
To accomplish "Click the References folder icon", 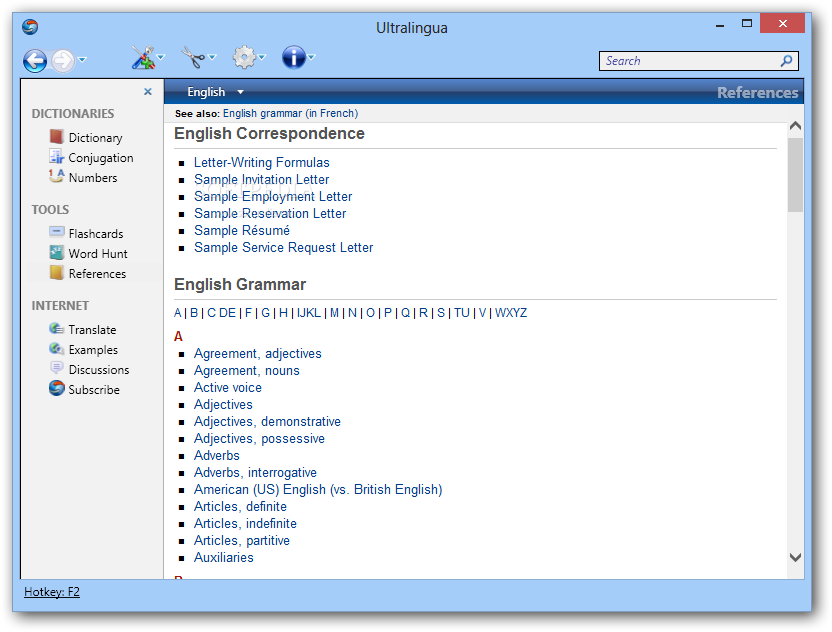I will [x=56, y=273].
